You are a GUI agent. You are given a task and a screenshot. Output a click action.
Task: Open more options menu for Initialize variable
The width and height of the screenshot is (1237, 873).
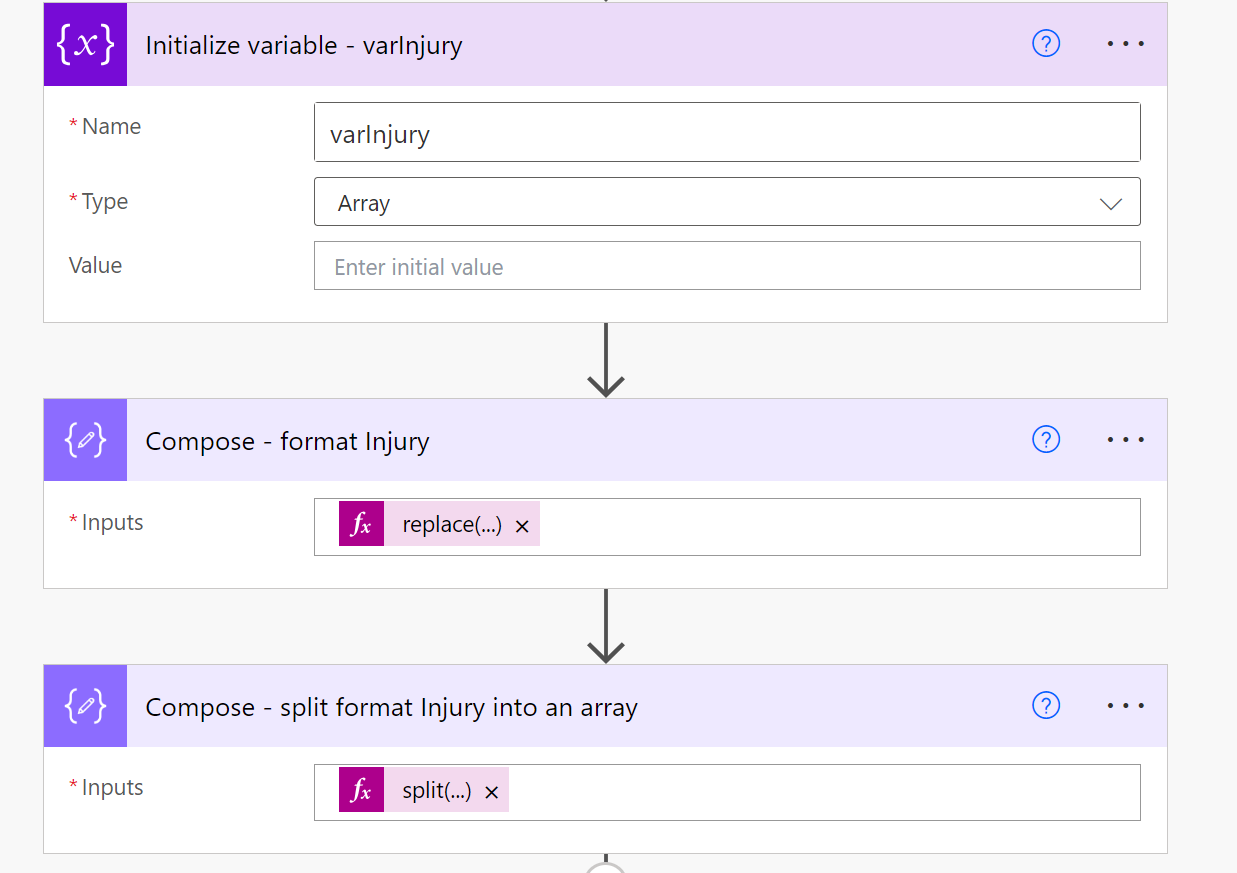click(x=1126, y=44)
